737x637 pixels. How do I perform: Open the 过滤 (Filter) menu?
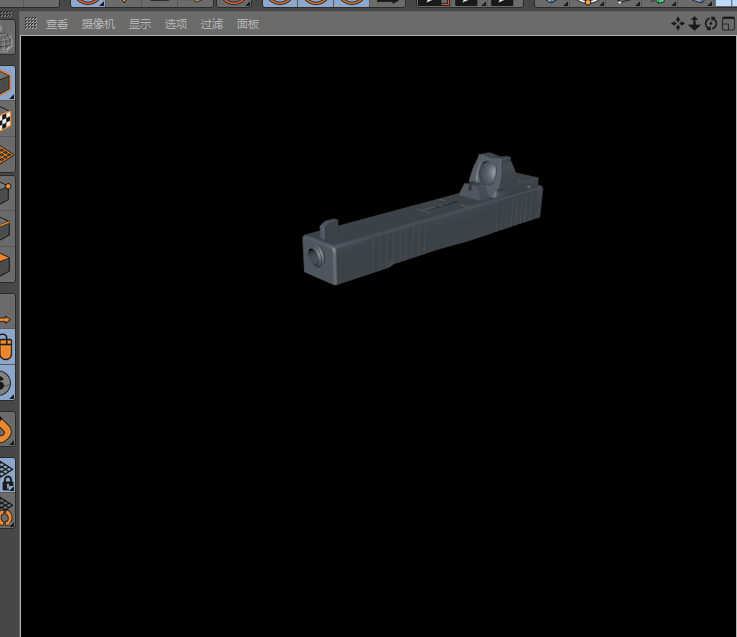212,24
